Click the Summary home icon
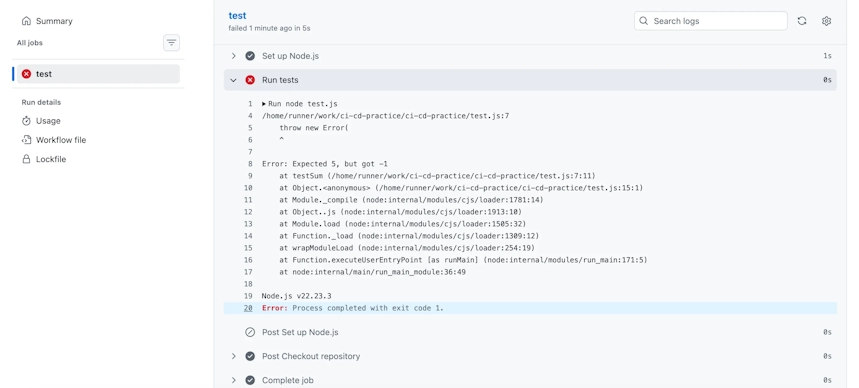This screenshot has height=388, width=859. click(x=26, y=21)
